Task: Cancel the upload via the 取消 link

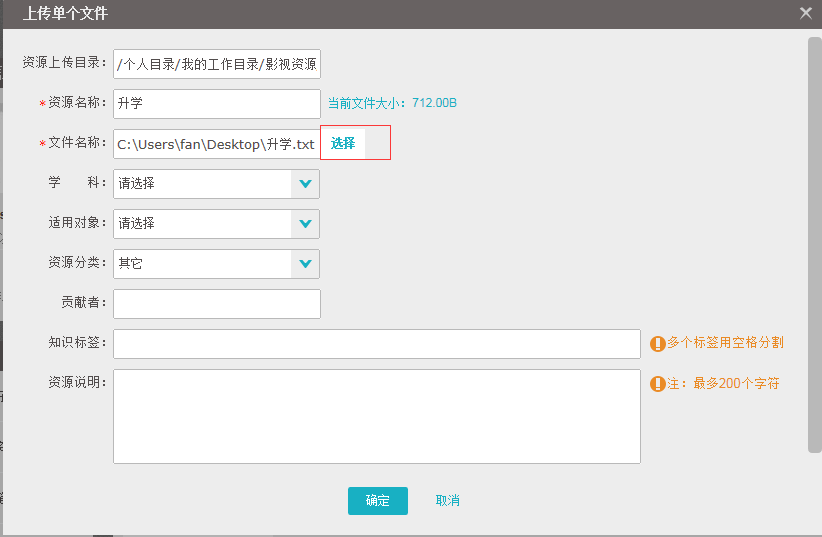Action: tap(447, 501)
